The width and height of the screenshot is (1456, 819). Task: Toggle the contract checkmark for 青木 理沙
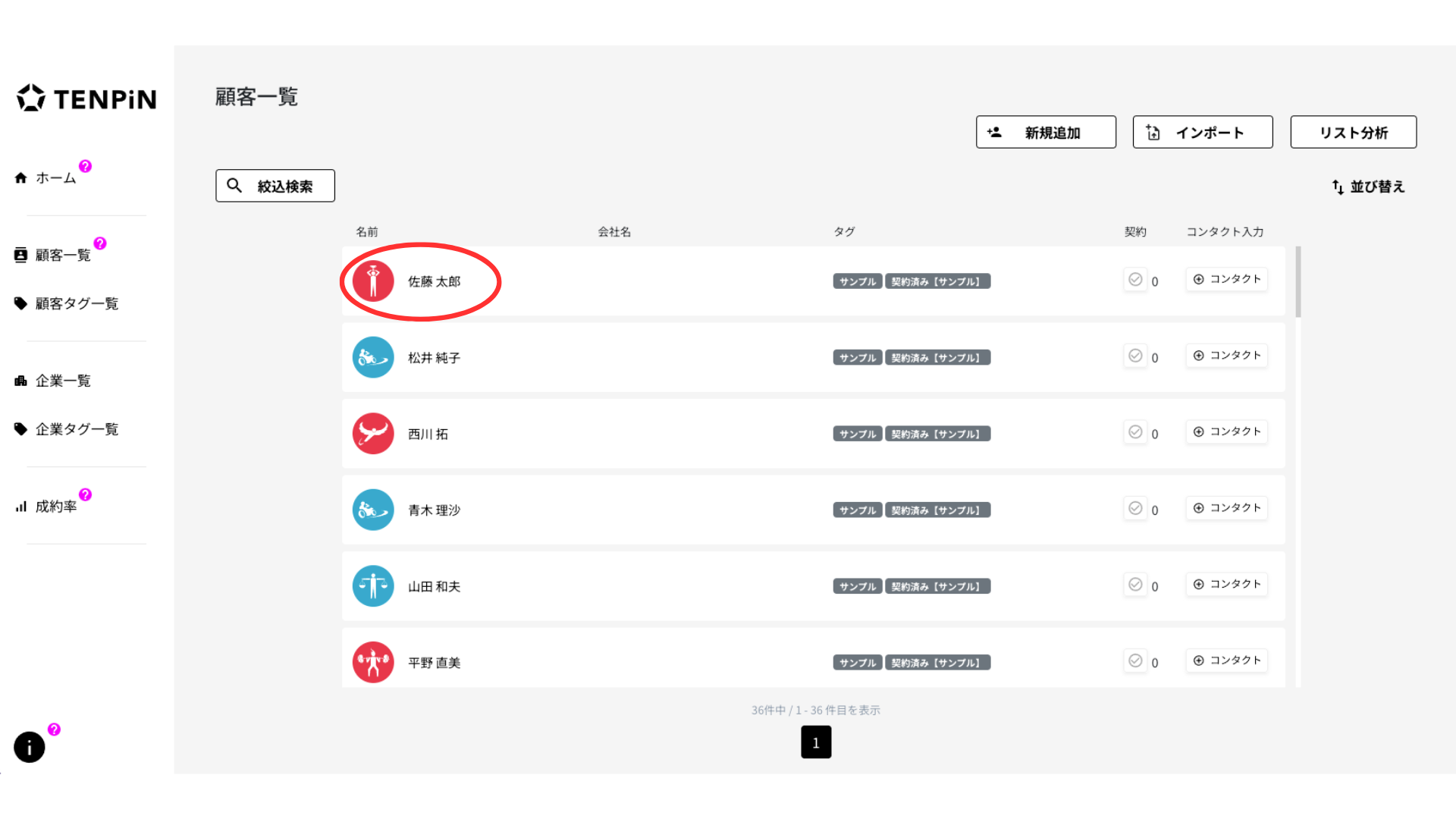[1135, 508]
